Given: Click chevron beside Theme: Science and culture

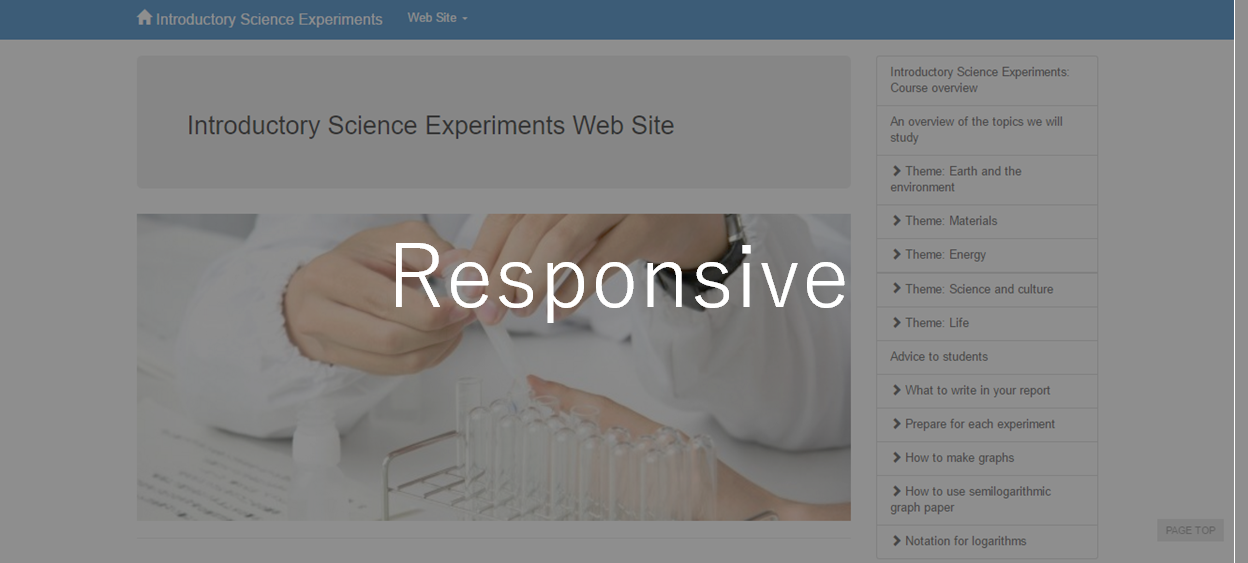Looking at the screenshot, I should point(897,289).
